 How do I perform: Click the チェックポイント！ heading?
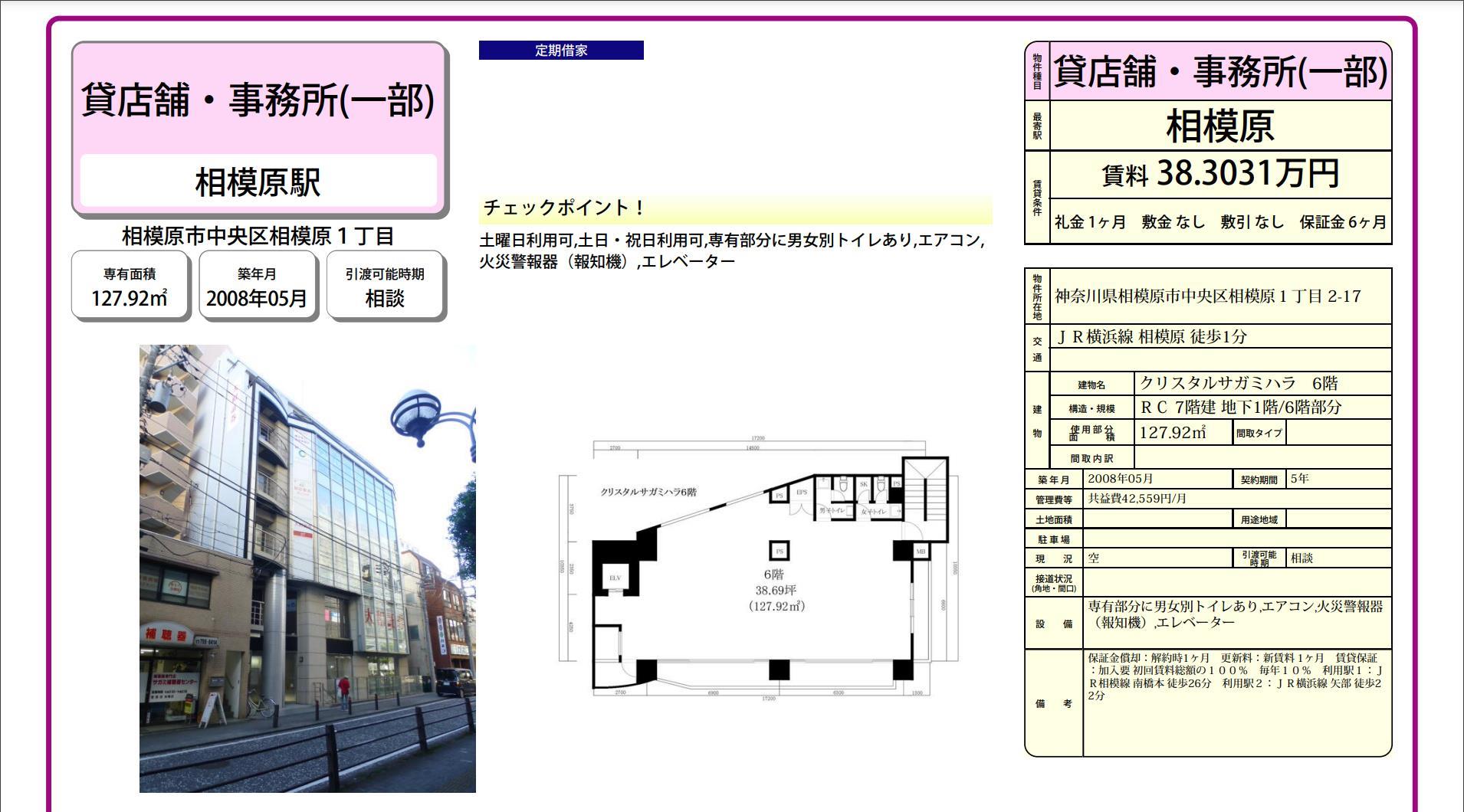coord(564,208)
